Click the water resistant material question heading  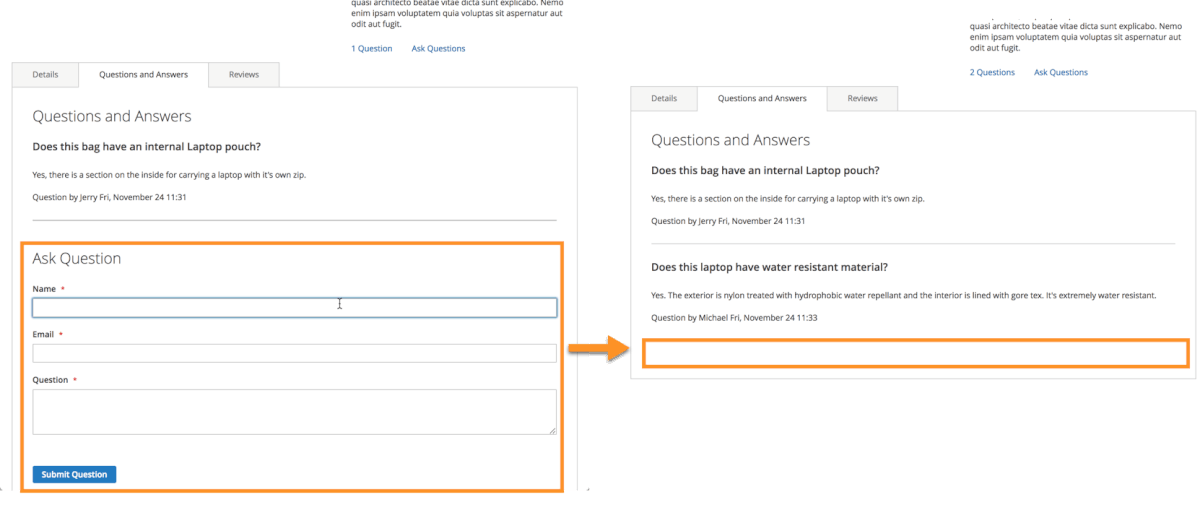pyautogui.click(x=769, y=268)
